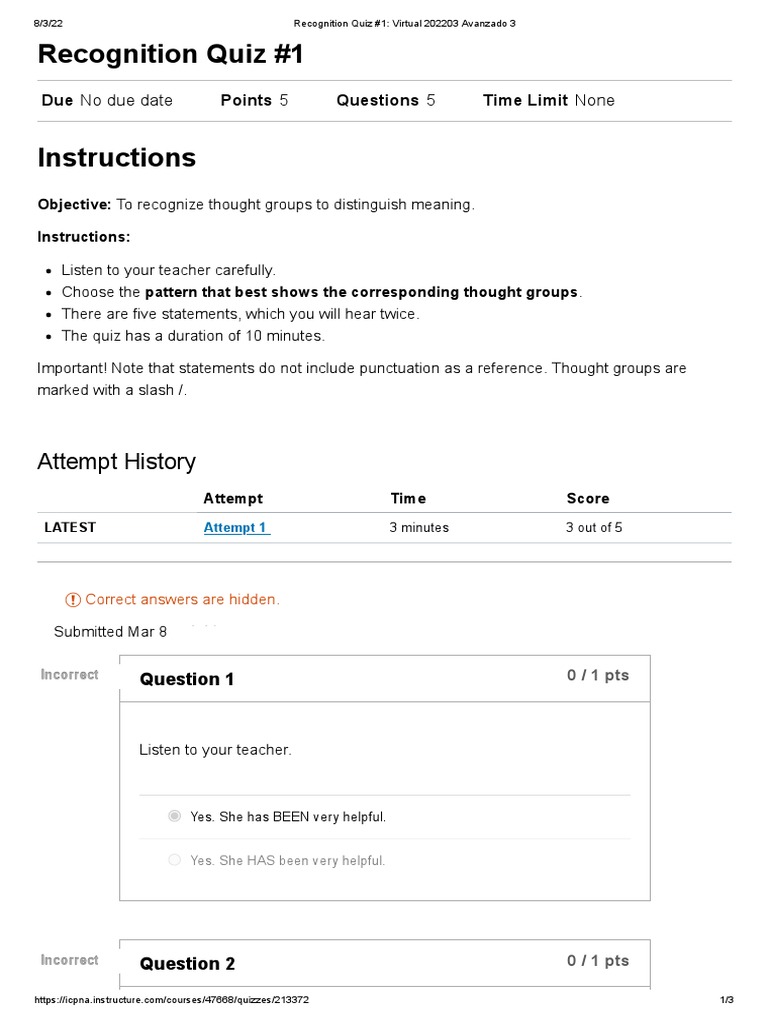Click the Attempt History heading
This screenshot has width=768, height=1024.
pyautogui.click(x=116, y=461)
